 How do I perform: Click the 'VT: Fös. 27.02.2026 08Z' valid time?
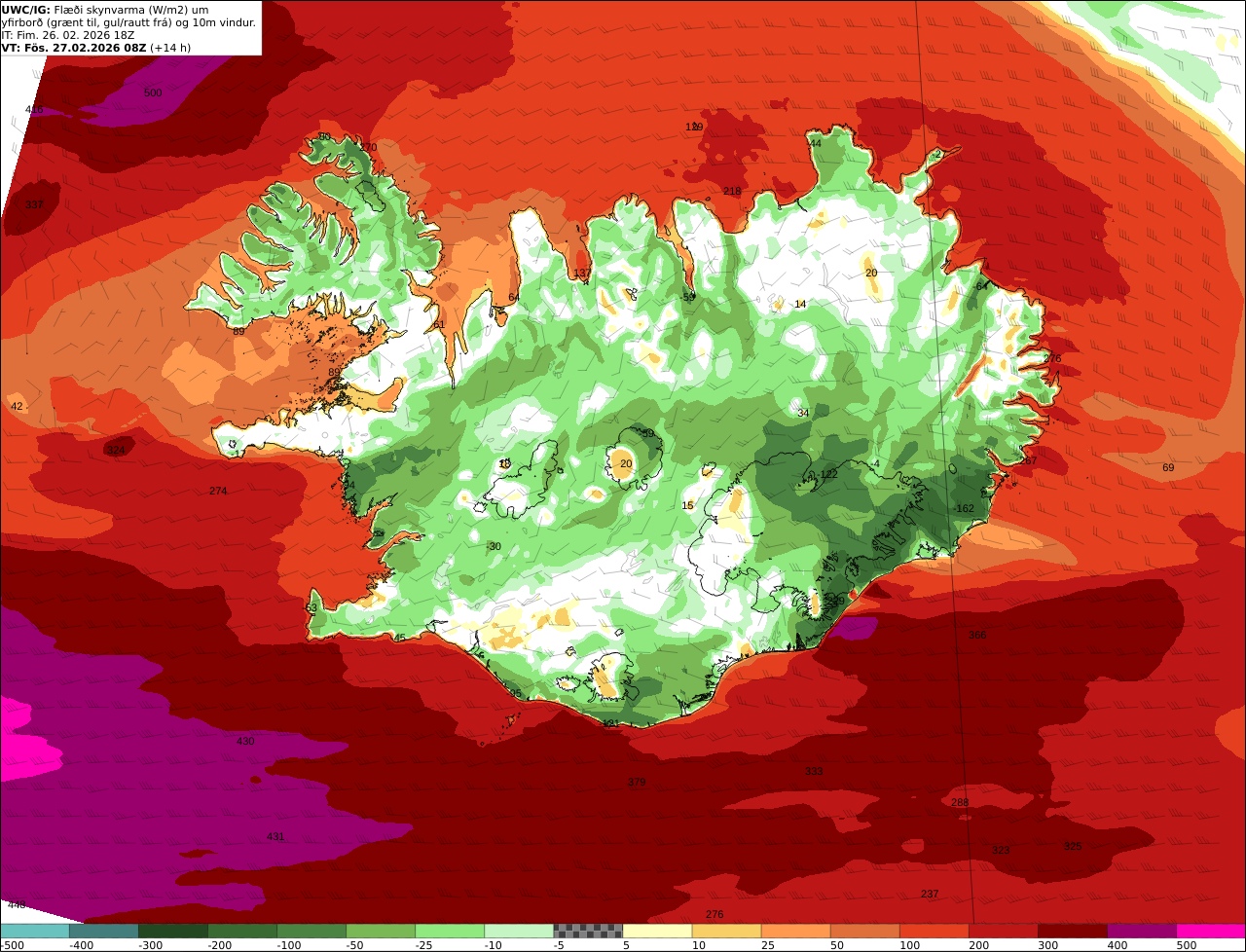coord(74,47)
